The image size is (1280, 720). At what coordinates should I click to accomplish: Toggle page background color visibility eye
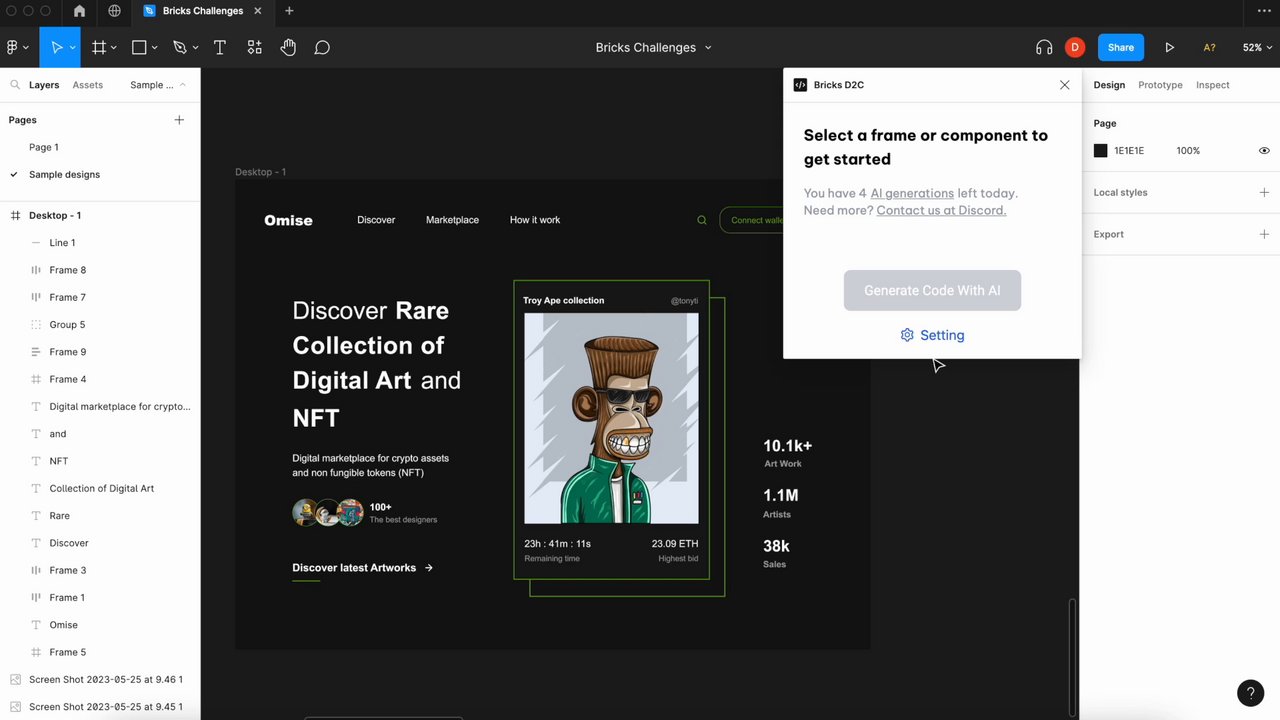(1264, 151)
